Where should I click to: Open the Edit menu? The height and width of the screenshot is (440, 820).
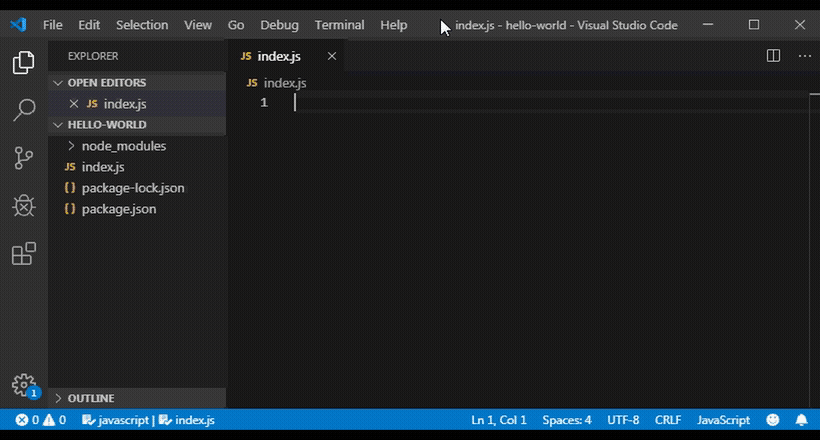[89, 25]
